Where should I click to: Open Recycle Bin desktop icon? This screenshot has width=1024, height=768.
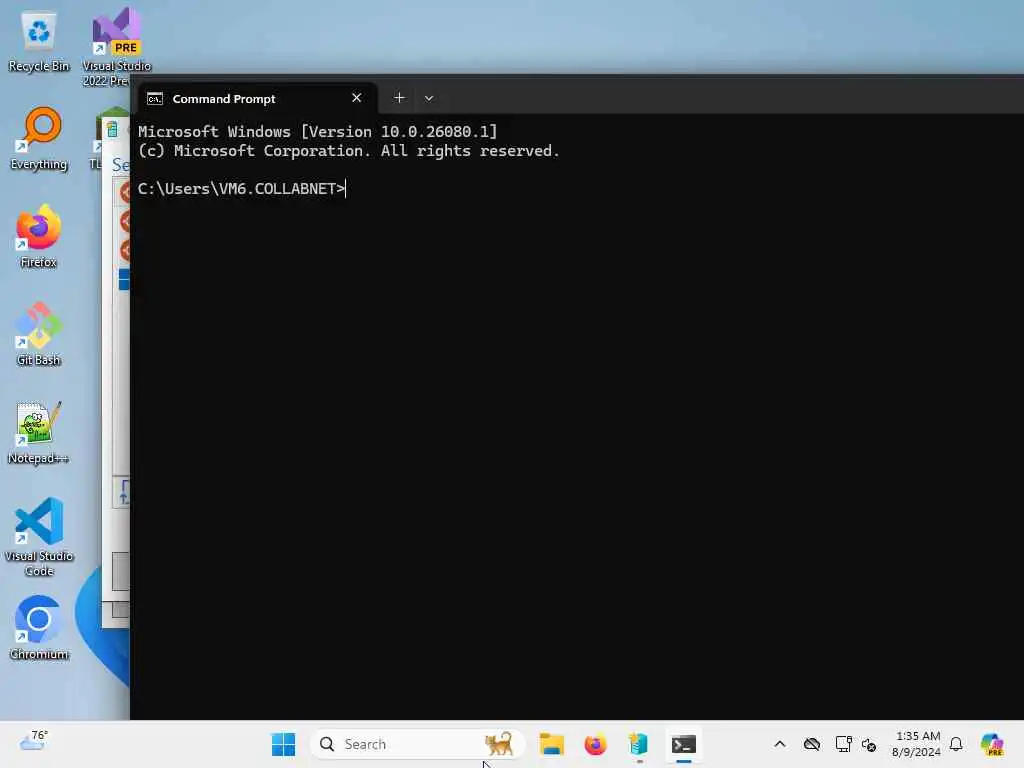point(39,40)
